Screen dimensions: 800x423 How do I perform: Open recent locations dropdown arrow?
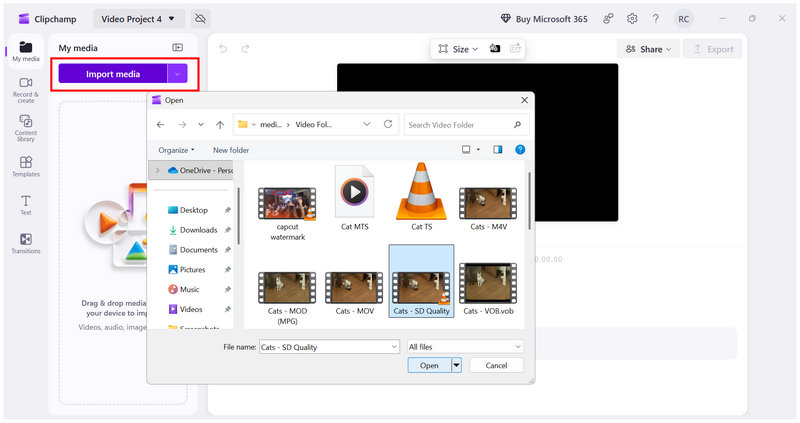(201, 125)
